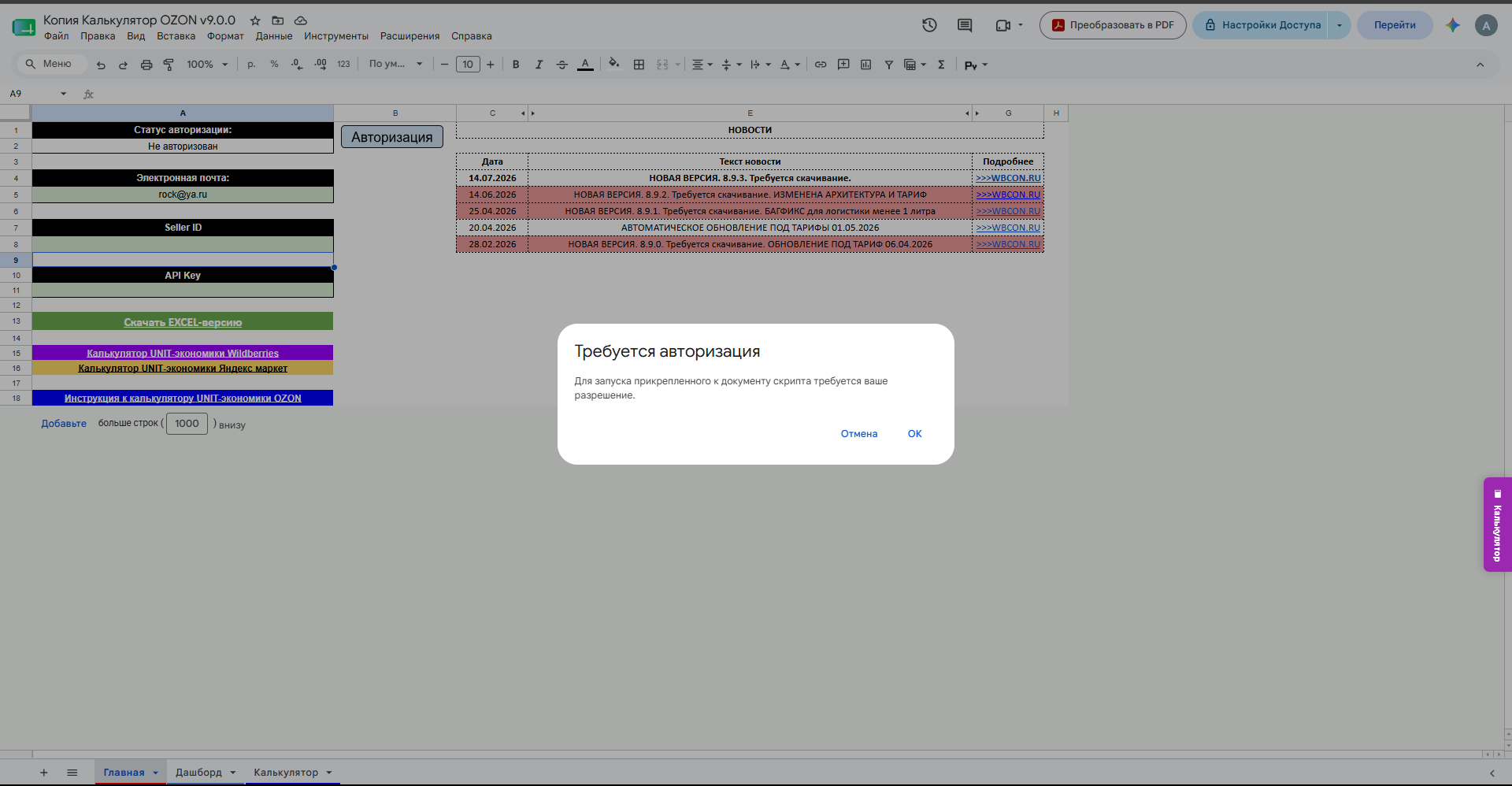The width and height of the screenshot is (1512, 786).
Task: Open the font family dropdown
Action: pos(396,65)
